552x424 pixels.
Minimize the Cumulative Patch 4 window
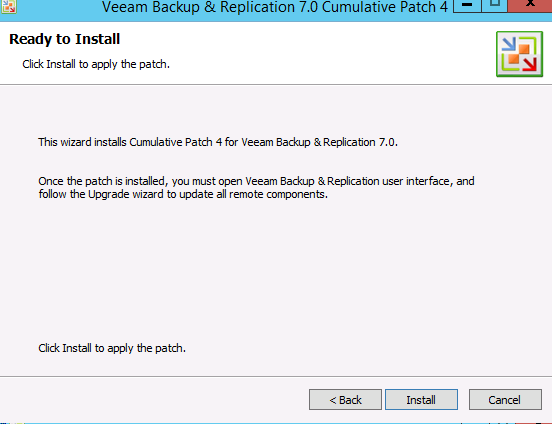467,5
